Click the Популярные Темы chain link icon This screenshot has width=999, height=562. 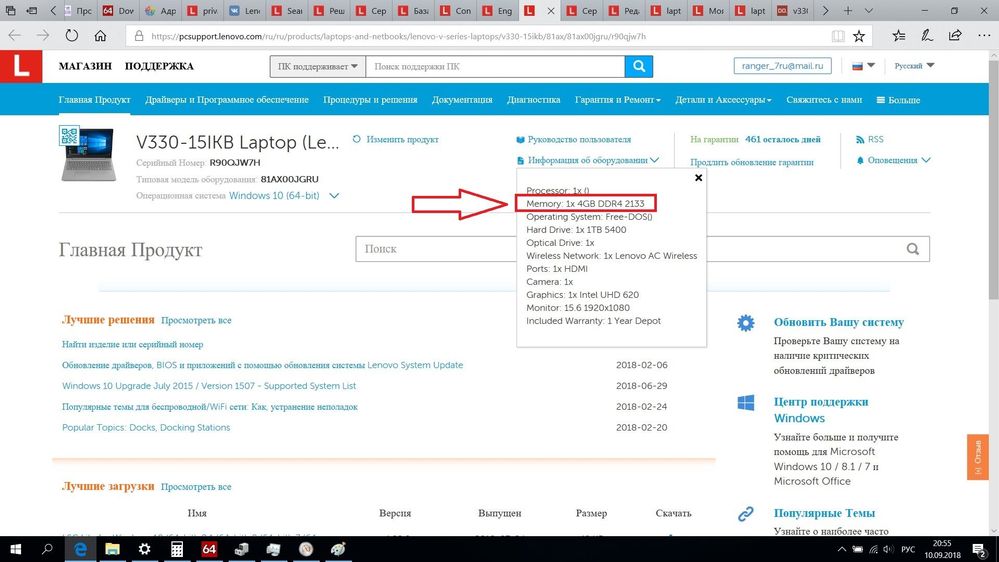tap(745, 514)
